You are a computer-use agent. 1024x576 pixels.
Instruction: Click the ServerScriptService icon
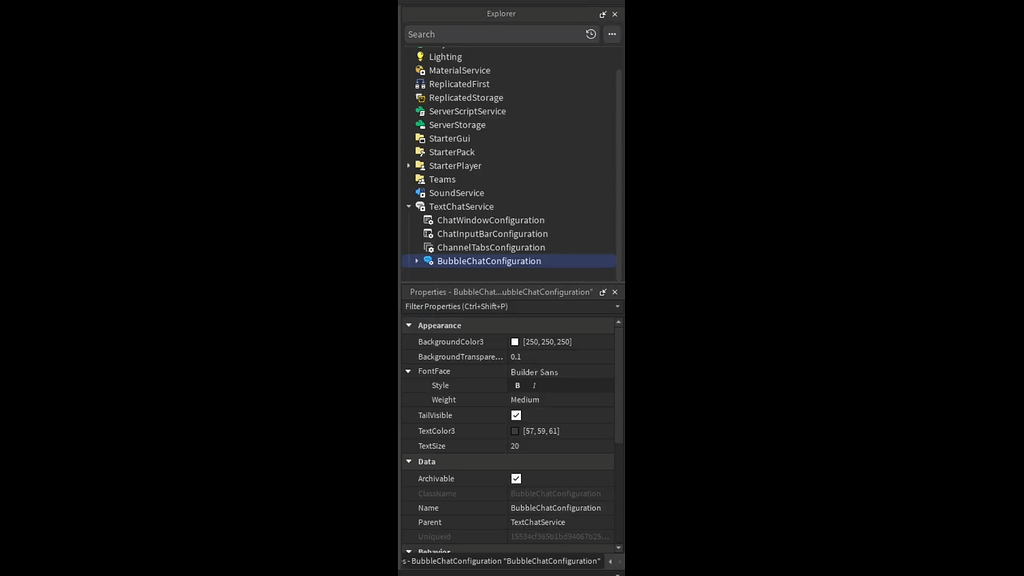click(x=421, y=111)
